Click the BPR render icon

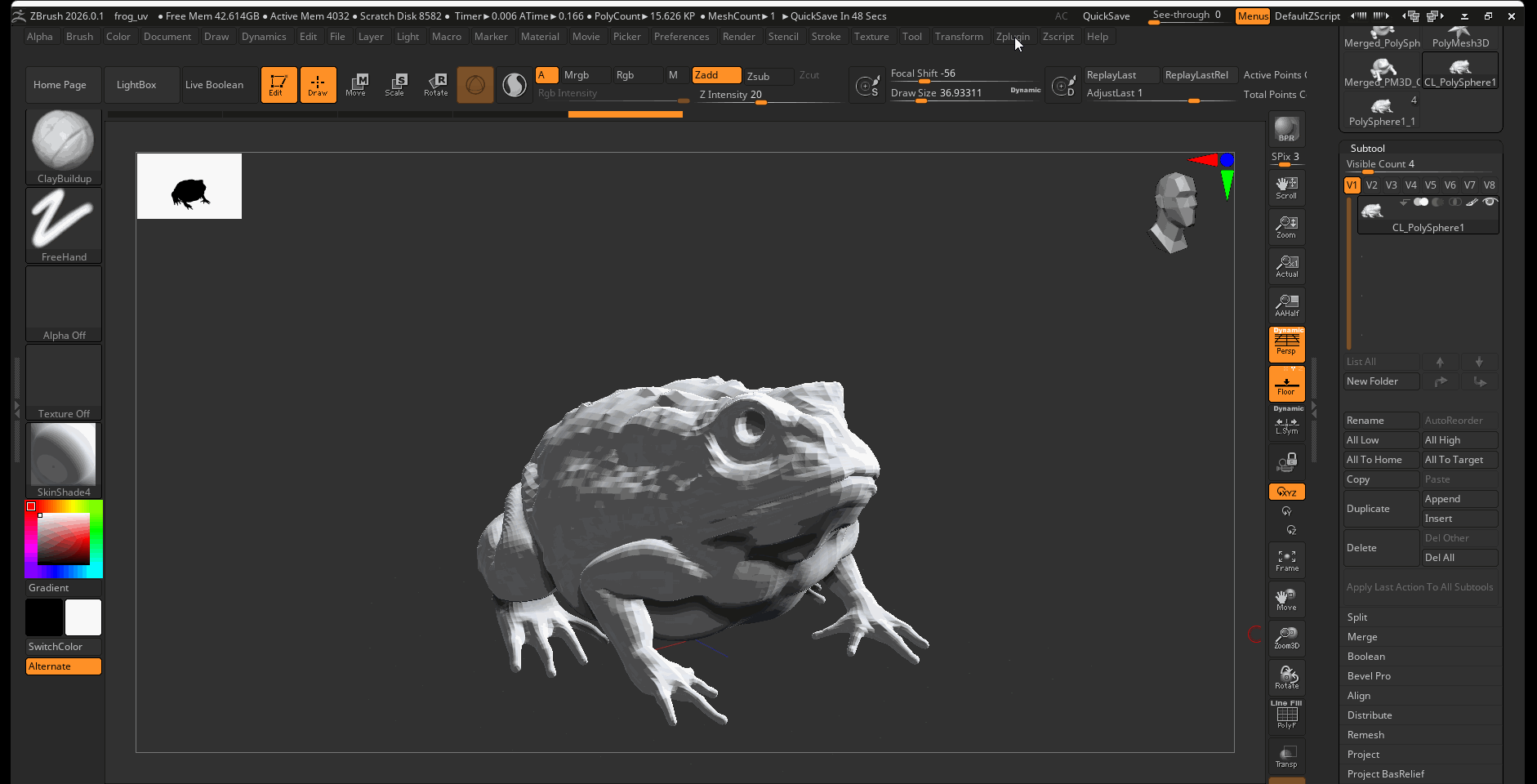pyautogui.click(x=1286, y=130)
